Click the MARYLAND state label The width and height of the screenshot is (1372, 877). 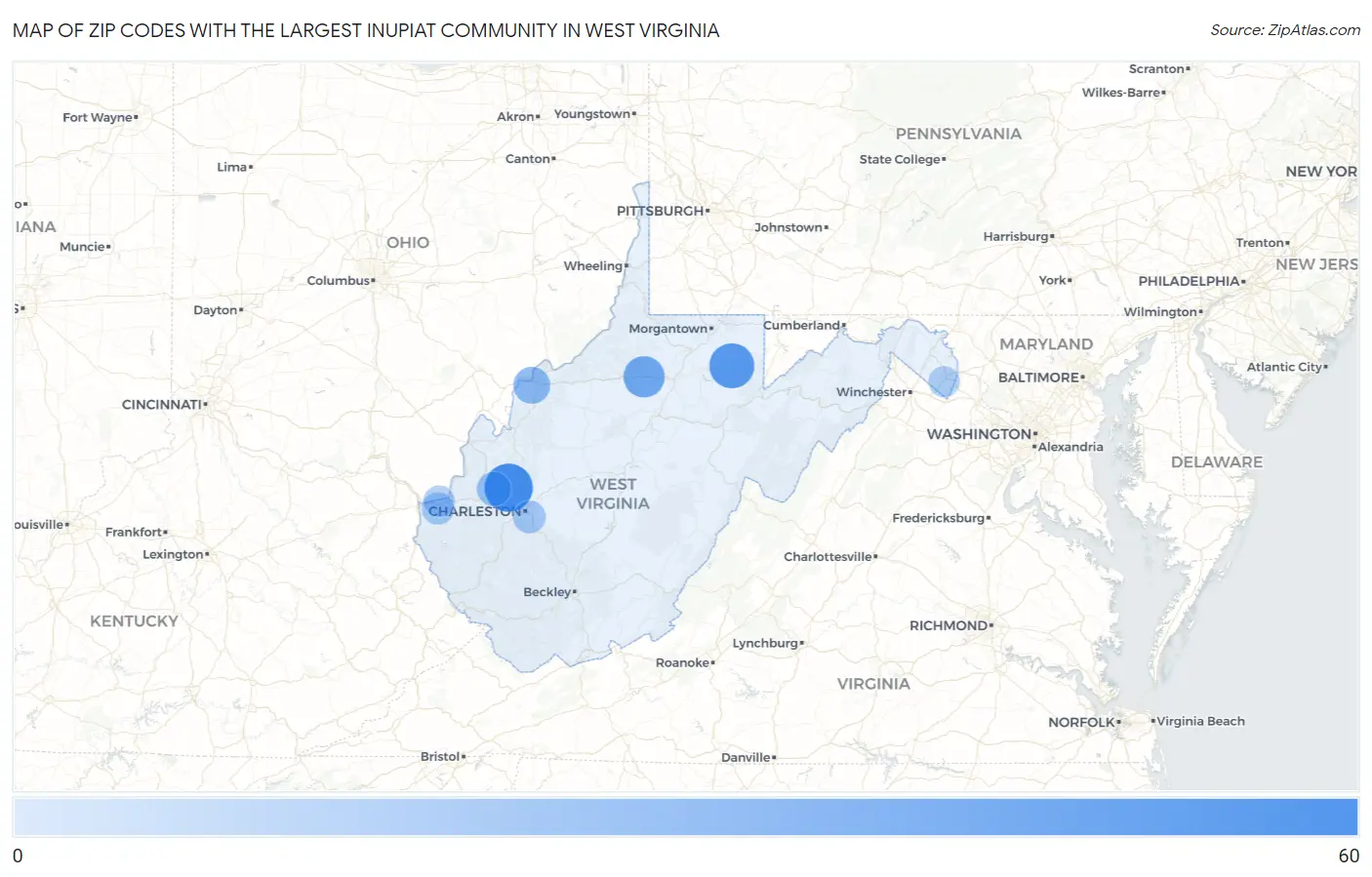click(x=1046, y=344)
